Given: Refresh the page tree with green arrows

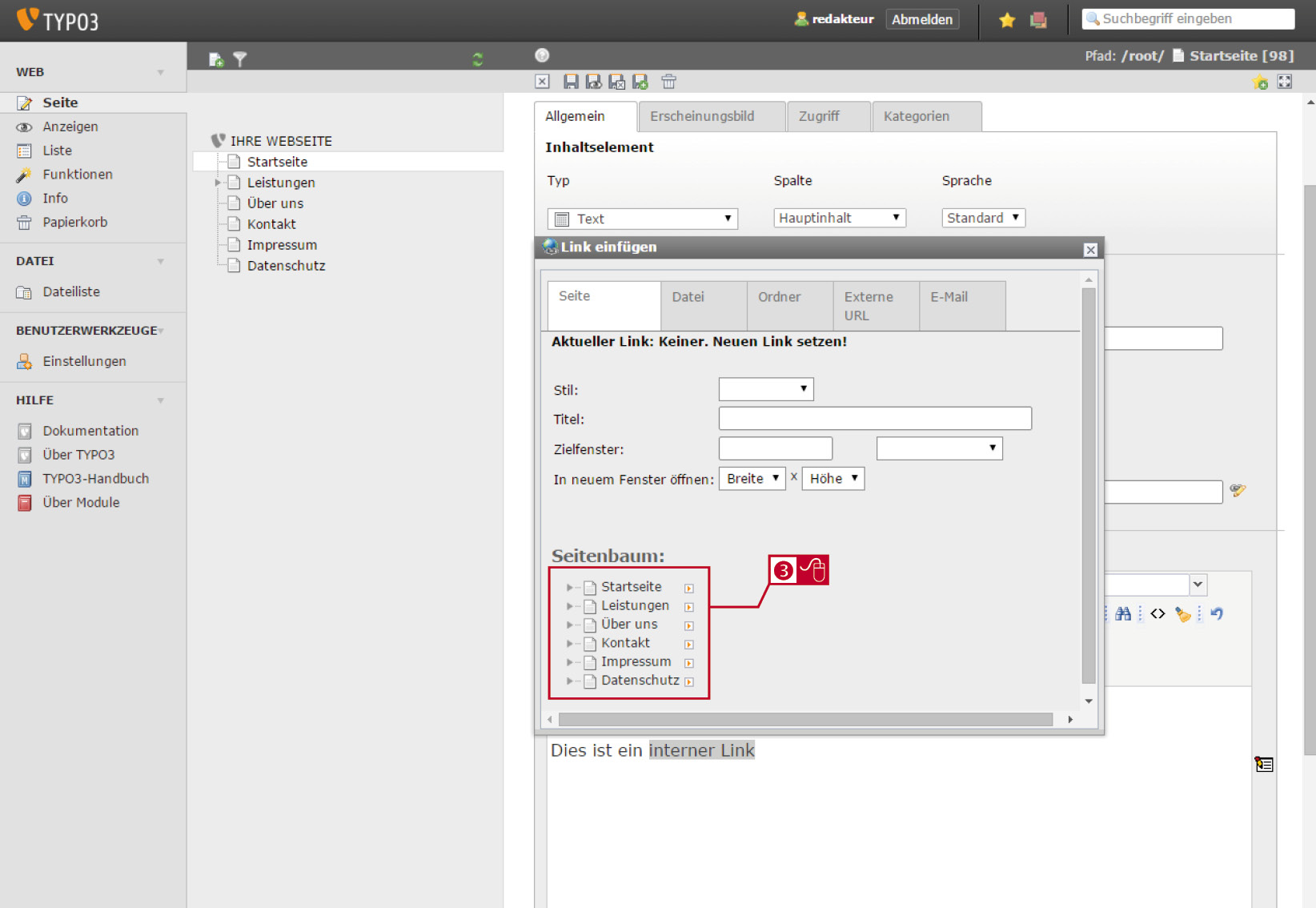Looking at the screenshot, I should (x=478, y=59).
